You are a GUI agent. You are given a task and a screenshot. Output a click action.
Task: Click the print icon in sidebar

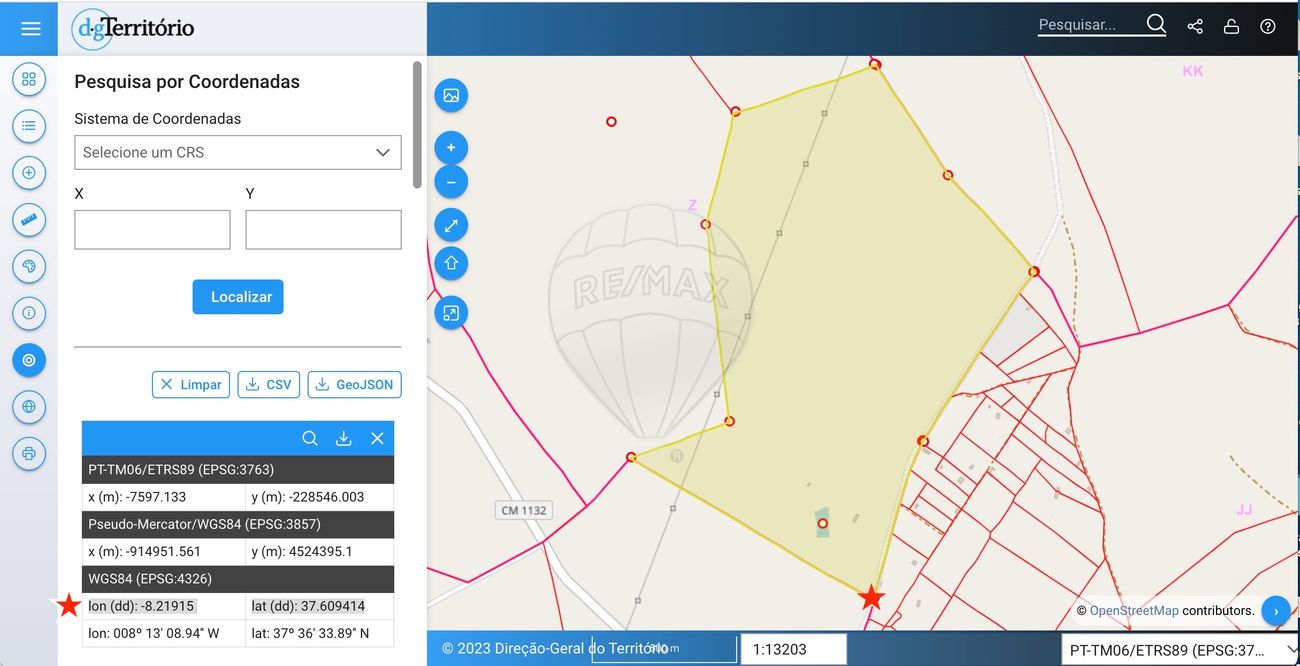click(x=29, y=454)
